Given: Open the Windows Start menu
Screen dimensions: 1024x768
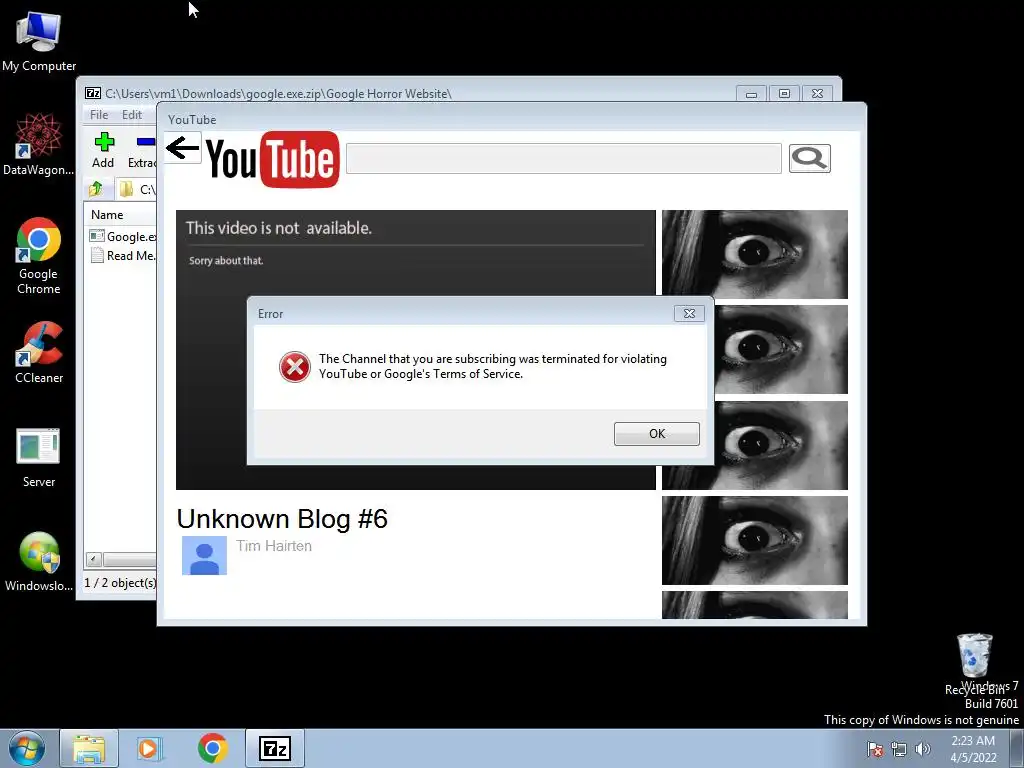Looking at the screenshot, I should tap(27, 748).
